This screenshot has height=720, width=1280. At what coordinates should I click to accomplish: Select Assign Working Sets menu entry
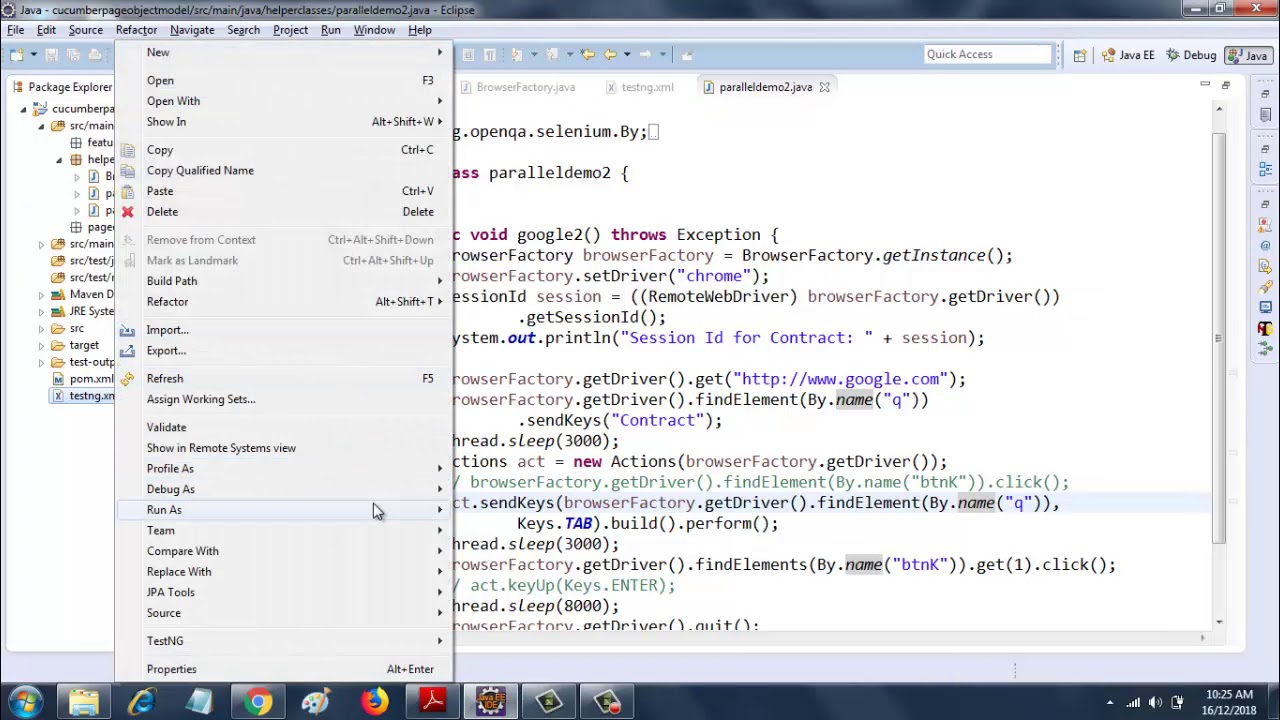coord(284,399)
